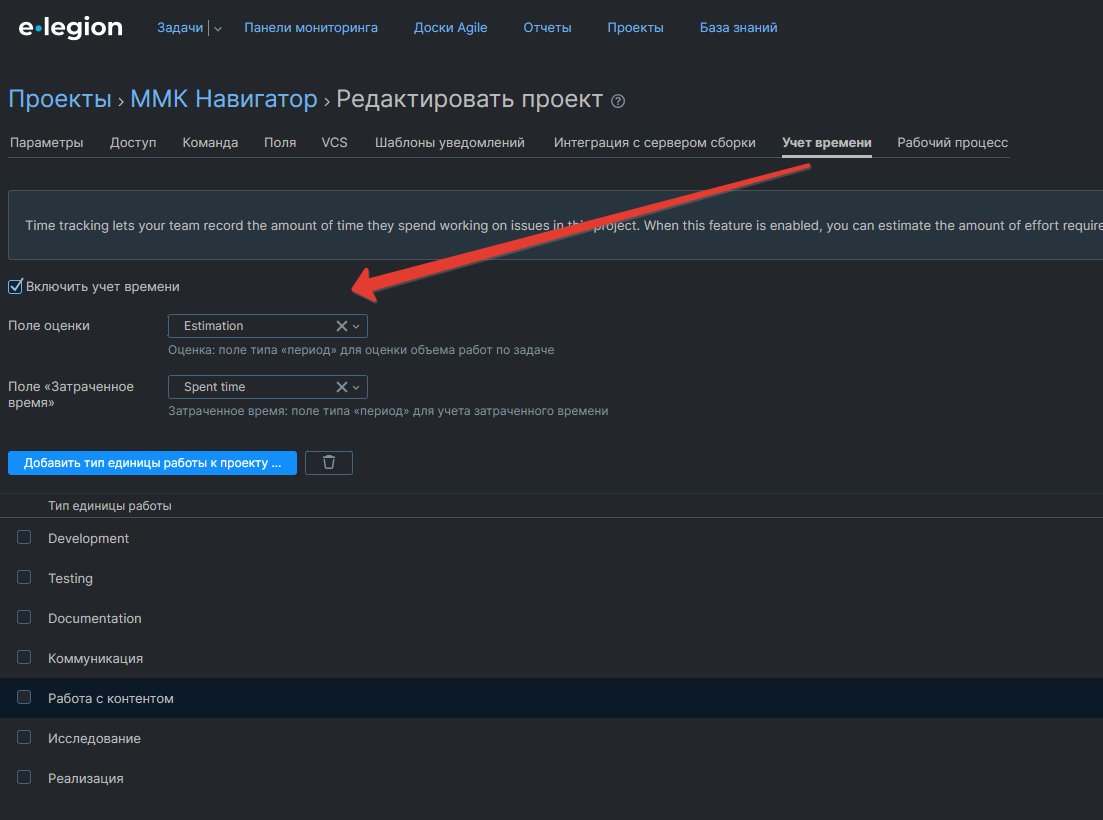Expand the Spent time dropdown
Image resolution: width=1103 pixels, height=820 pixels.
[356, 387]
